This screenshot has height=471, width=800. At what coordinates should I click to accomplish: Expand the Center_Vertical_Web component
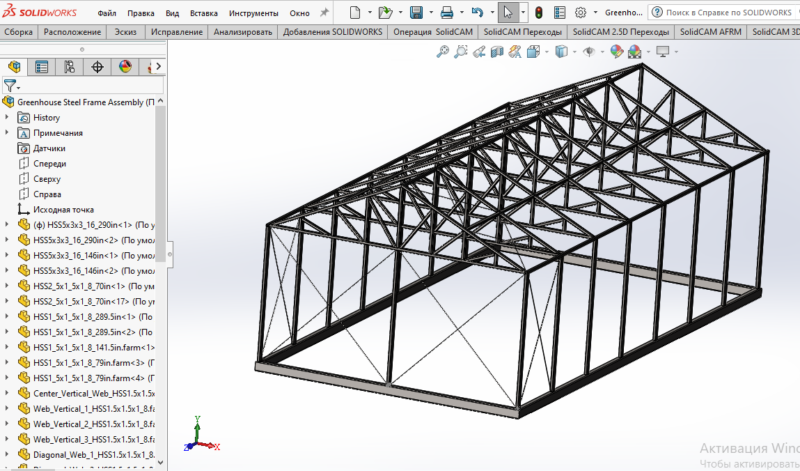pyautogui.click(x=7, y=393)
